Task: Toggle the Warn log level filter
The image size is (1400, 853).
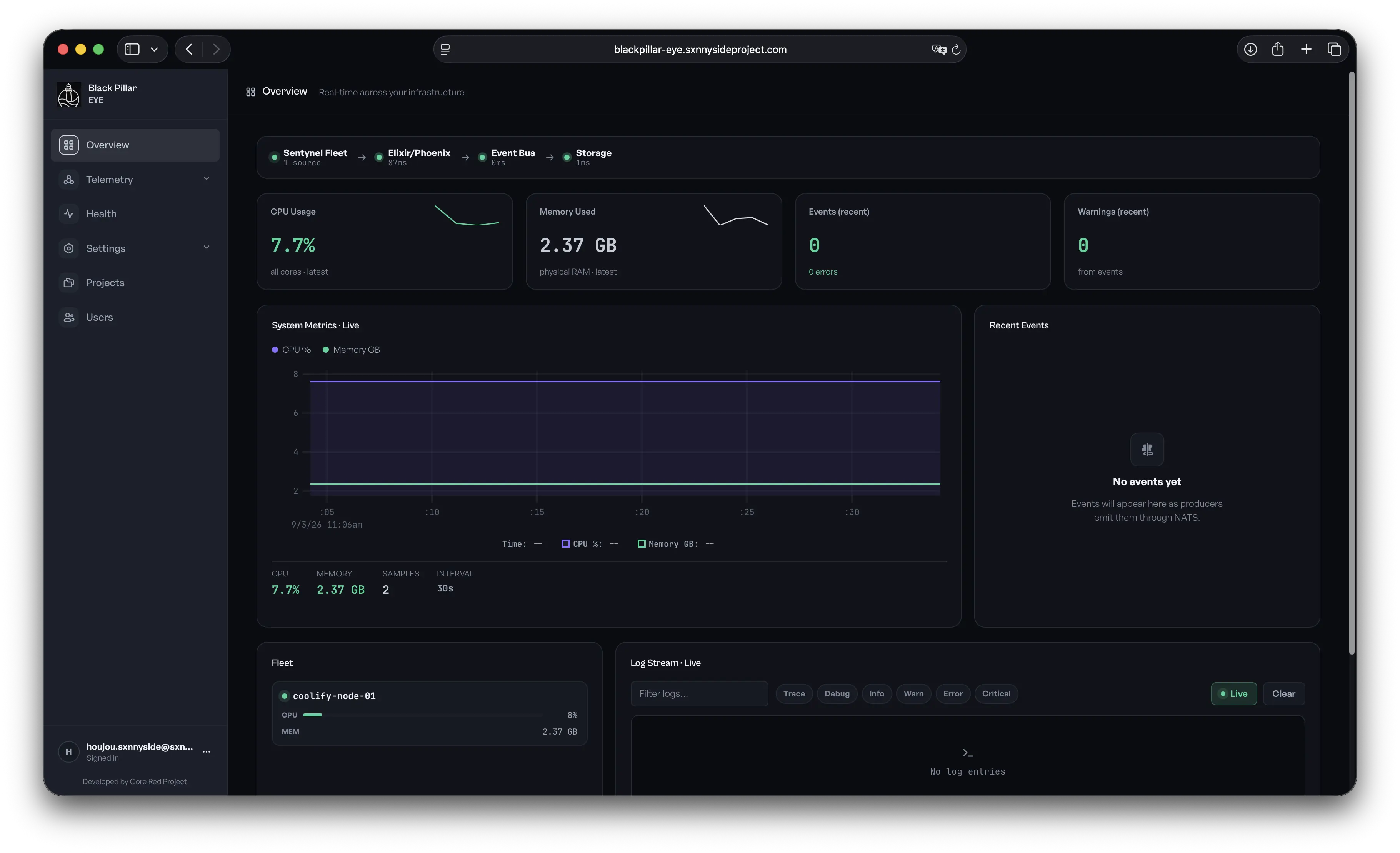Action: 913,693
